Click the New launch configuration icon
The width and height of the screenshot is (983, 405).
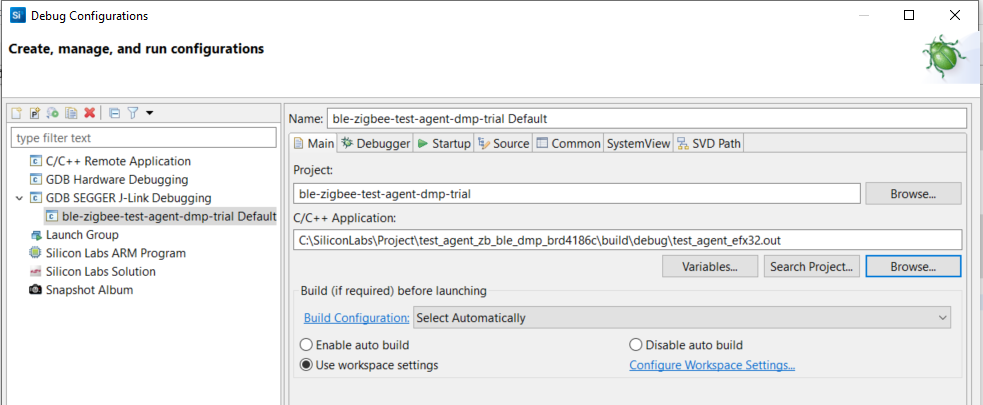tap(17, 113)
